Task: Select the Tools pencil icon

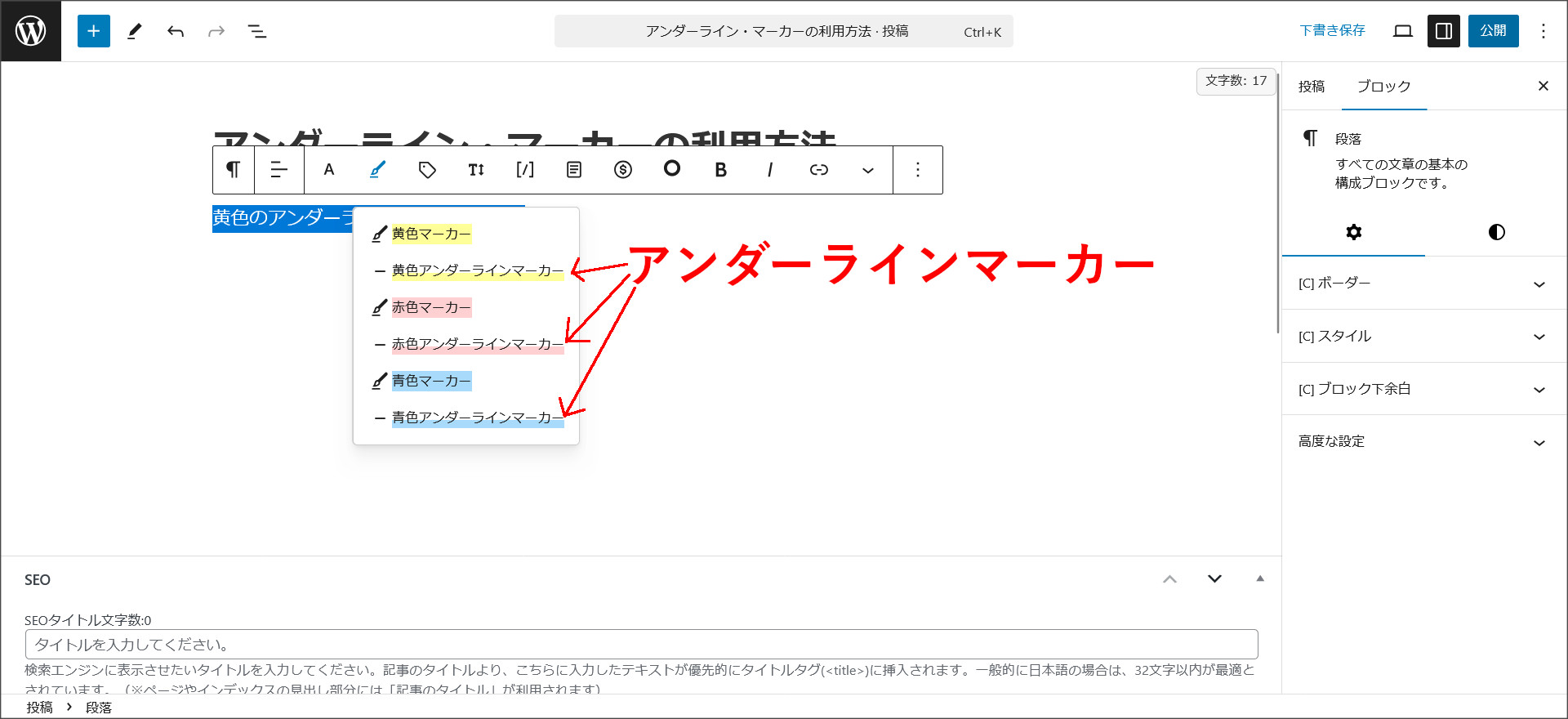Action: tap(135, 31)
